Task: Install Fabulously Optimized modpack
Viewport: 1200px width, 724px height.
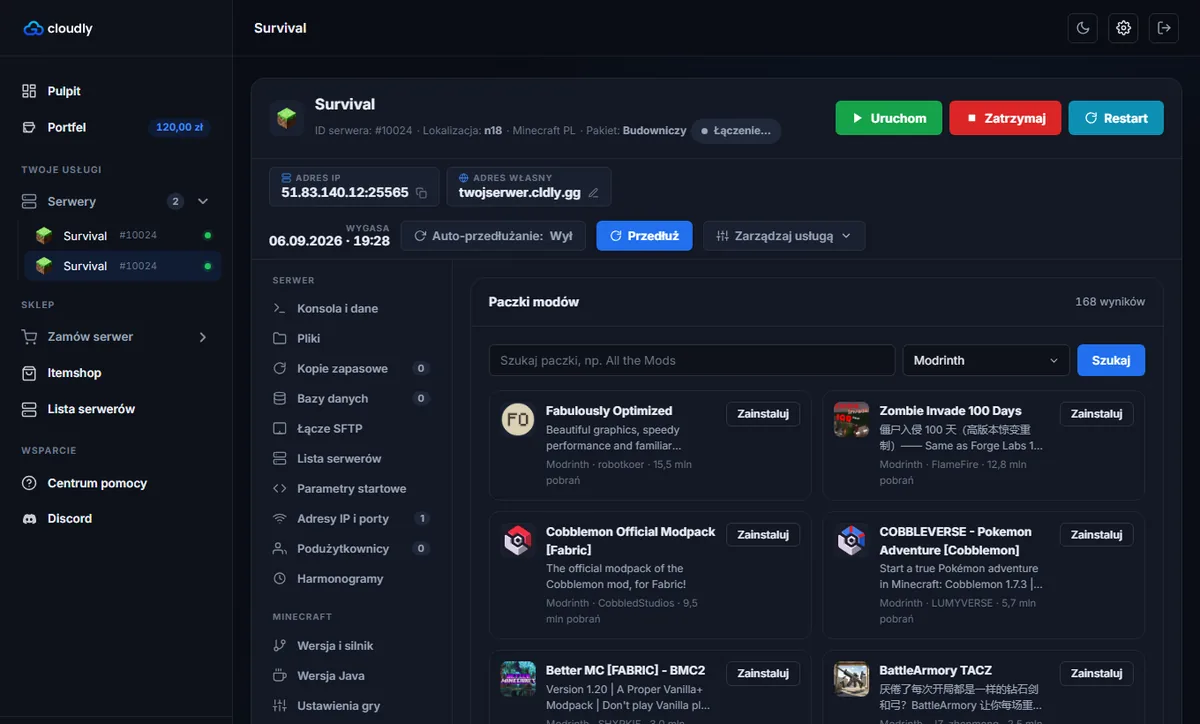Action: point(763,414)
